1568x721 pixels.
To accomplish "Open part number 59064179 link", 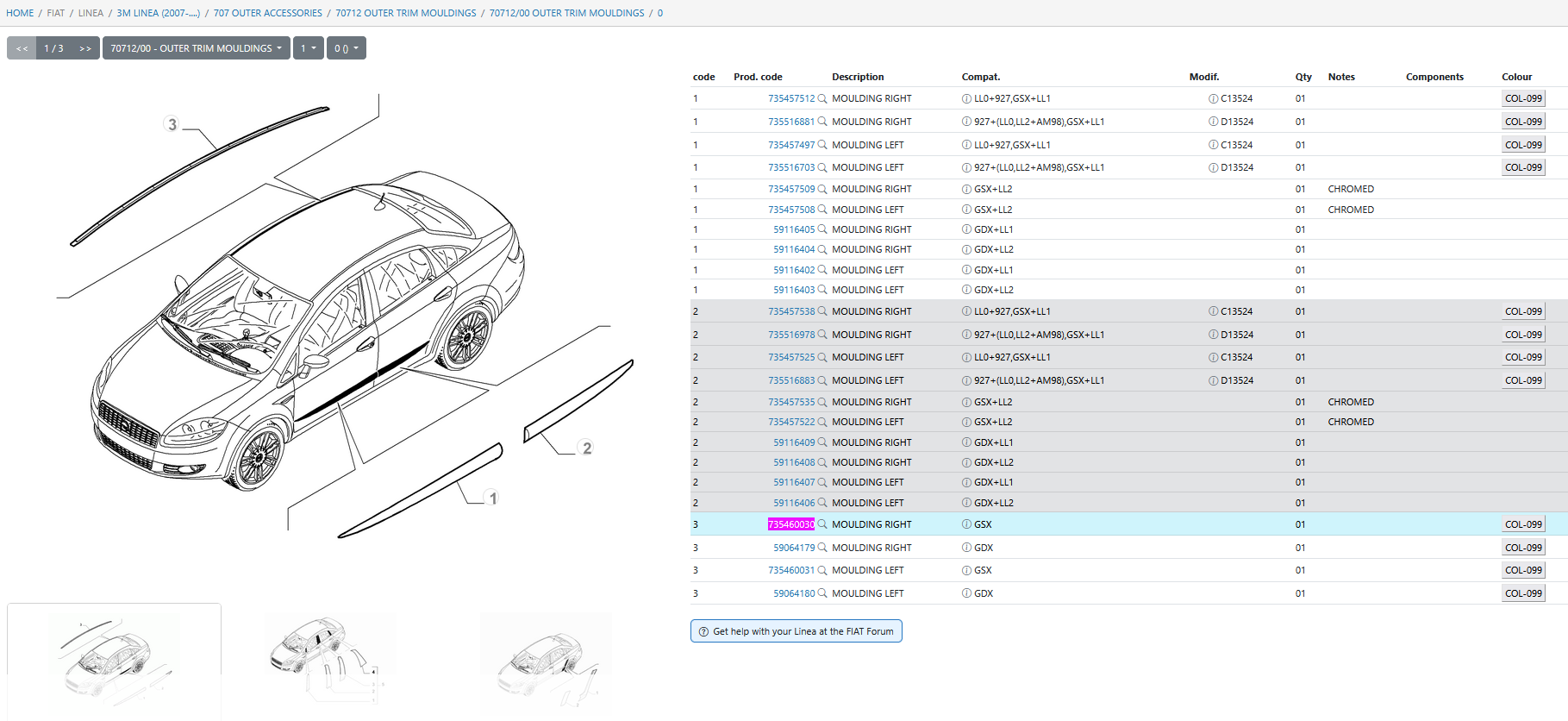I will 793,548.
